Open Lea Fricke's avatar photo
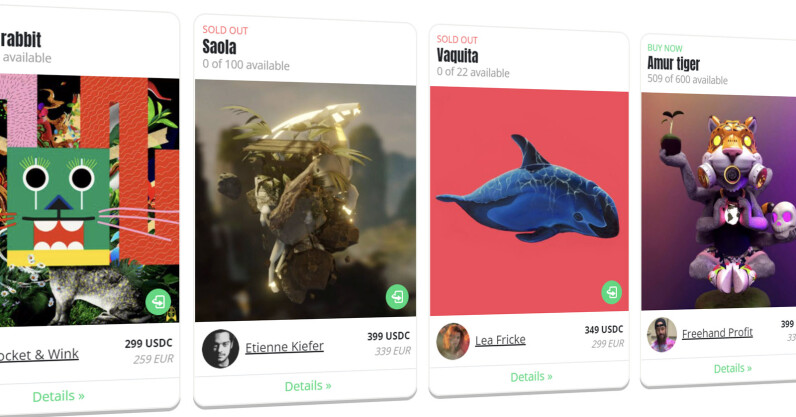796x417 pixels. click(x=453, y=341)
